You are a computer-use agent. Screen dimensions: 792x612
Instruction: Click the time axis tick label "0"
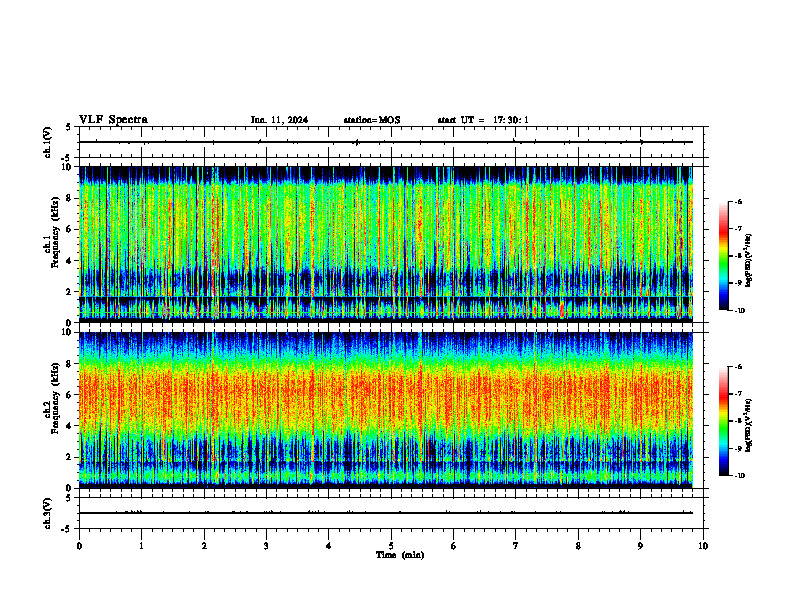[79, 546]
